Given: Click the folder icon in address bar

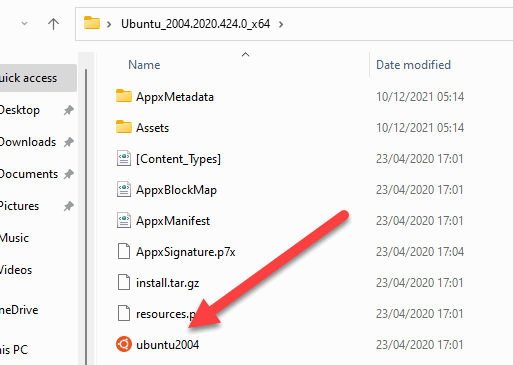Looking at the screenshot, I should 92,23.
